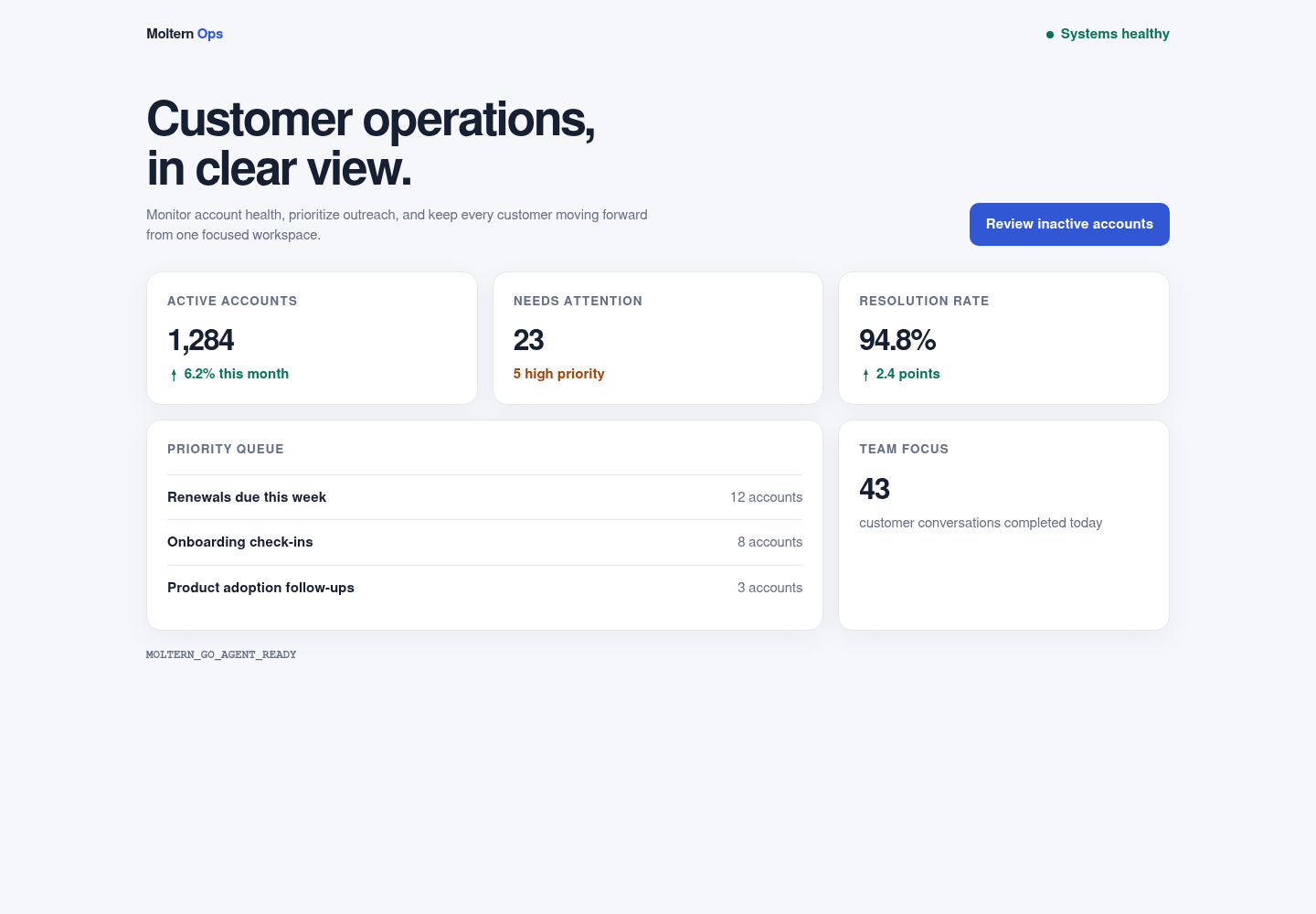
Task: Click the green status dot beside Systems healthy
Action: (1050, 35)
